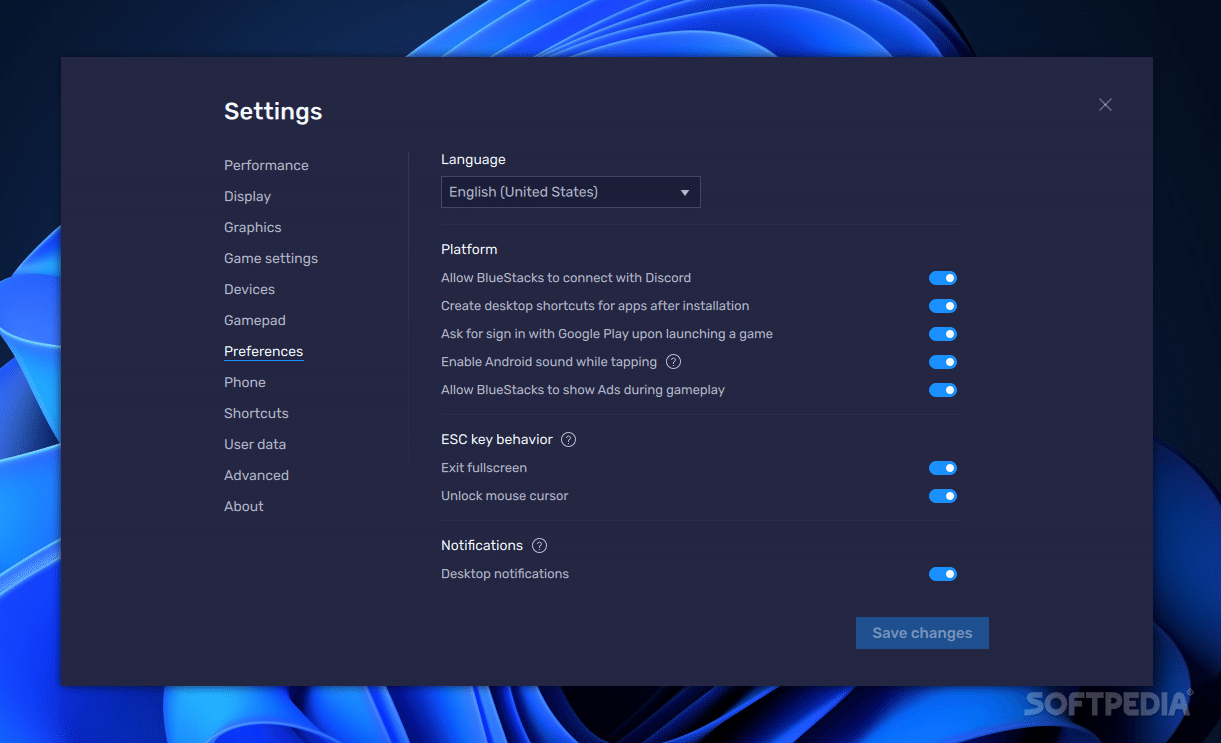Screen dimensions: 1221x743
Task: Open Gamepad settings
Action: 255,321
